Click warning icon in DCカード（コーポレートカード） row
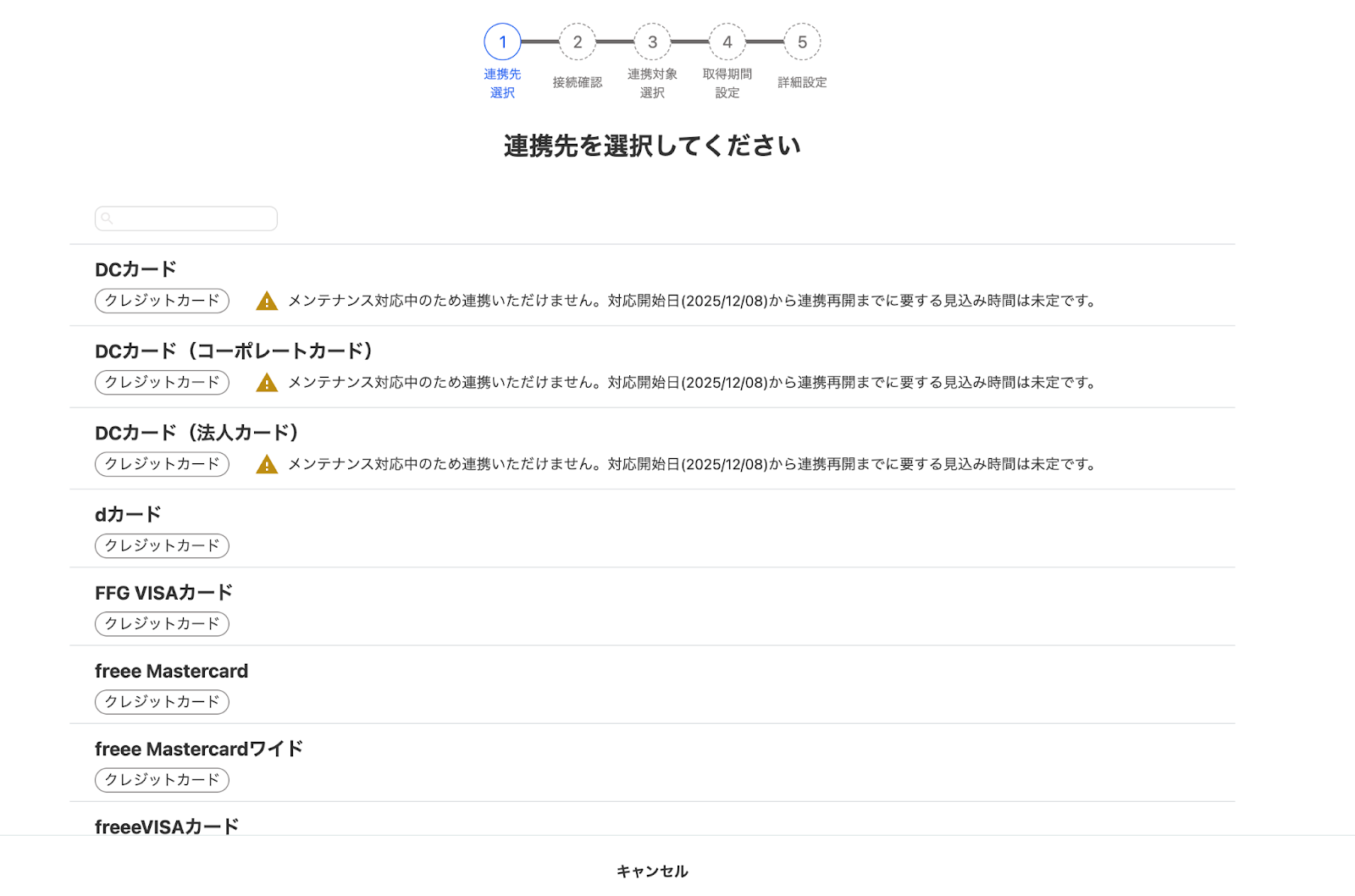1355x896 pixels. tap(267, 383)
